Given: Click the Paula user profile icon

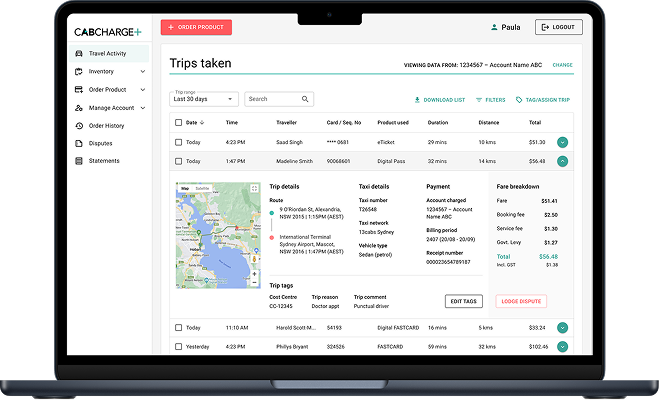Looking at the screenshot, I should point(494,28).
